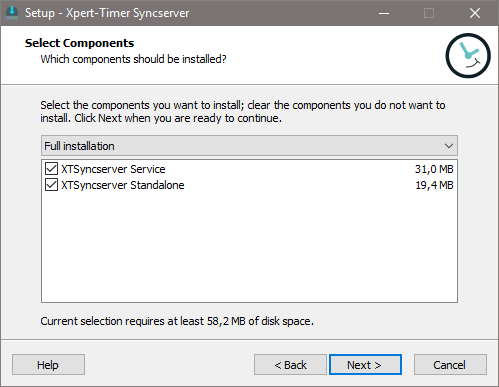Click empty area of the components list
Screen dimensions: 499x387
[x=249, y=247]
